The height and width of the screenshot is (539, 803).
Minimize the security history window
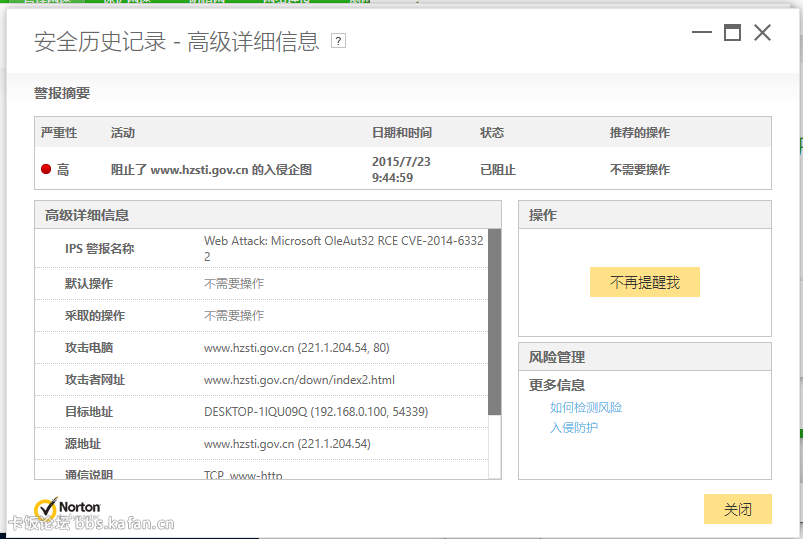point(702,32)
